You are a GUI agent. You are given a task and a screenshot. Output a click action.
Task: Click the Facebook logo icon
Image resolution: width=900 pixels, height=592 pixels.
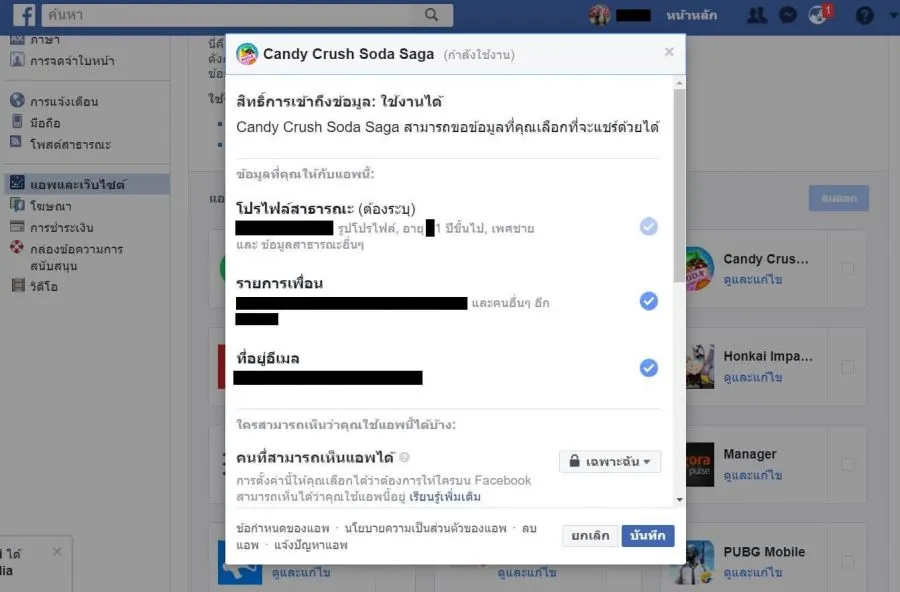(24, 15)
